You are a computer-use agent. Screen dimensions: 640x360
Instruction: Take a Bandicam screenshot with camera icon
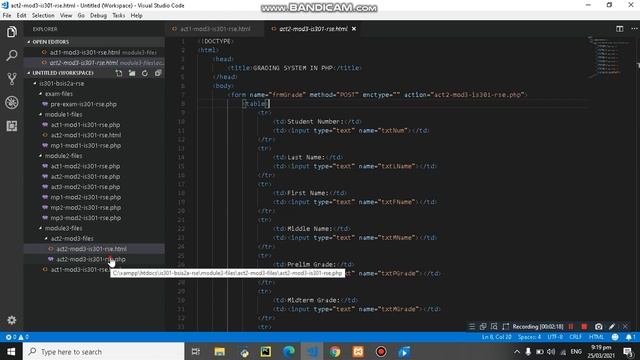tap(598, 327)
